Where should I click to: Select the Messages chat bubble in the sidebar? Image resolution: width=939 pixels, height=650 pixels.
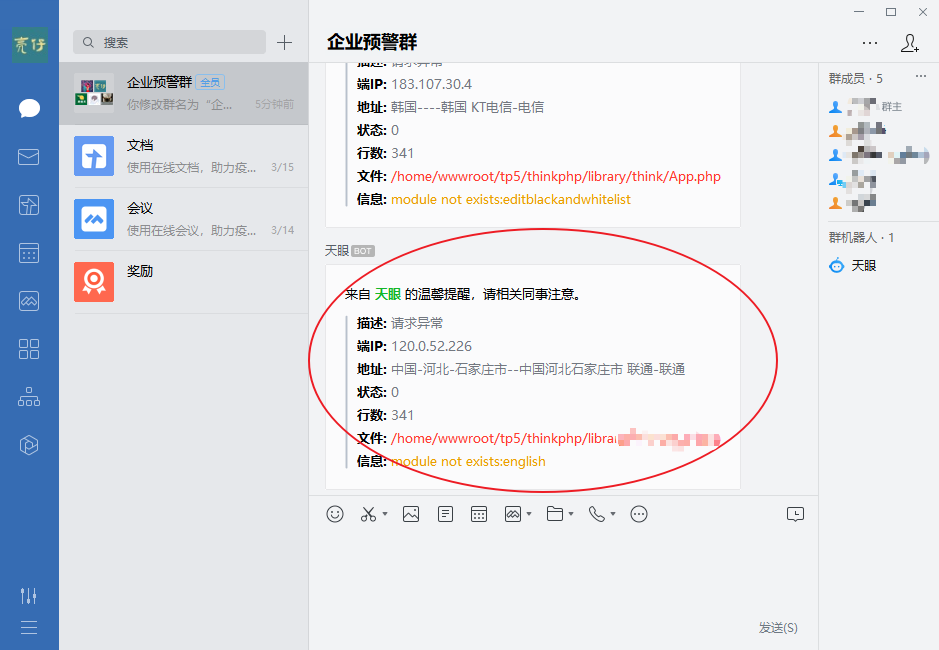click(x=29, y=109)
